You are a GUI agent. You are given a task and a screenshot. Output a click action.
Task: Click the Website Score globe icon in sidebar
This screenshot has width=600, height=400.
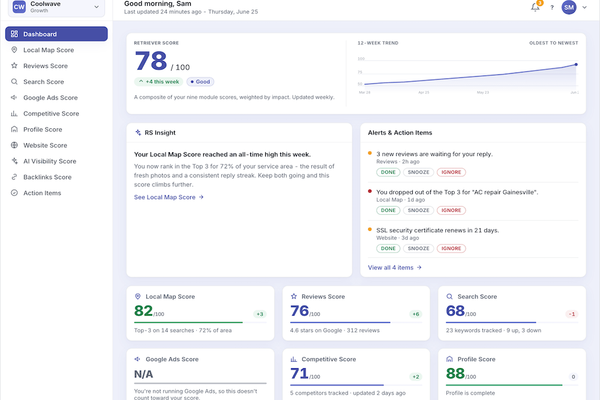14,145
